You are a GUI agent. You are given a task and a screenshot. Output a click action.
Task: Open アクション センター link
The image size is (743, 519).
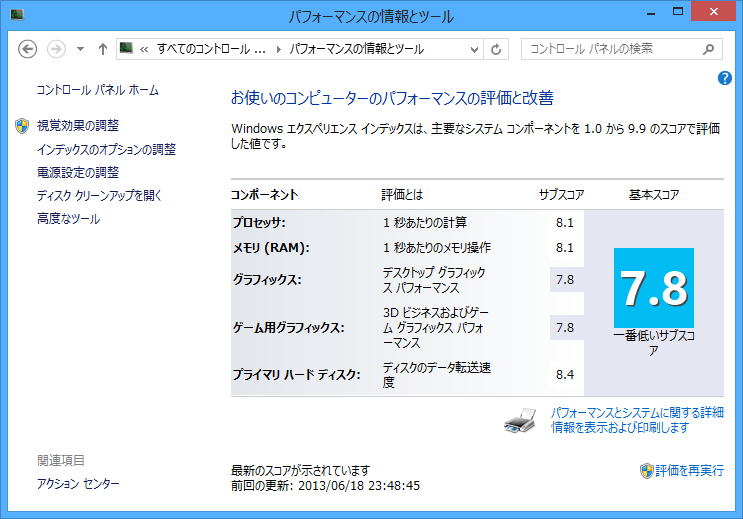tap(78, 483)
